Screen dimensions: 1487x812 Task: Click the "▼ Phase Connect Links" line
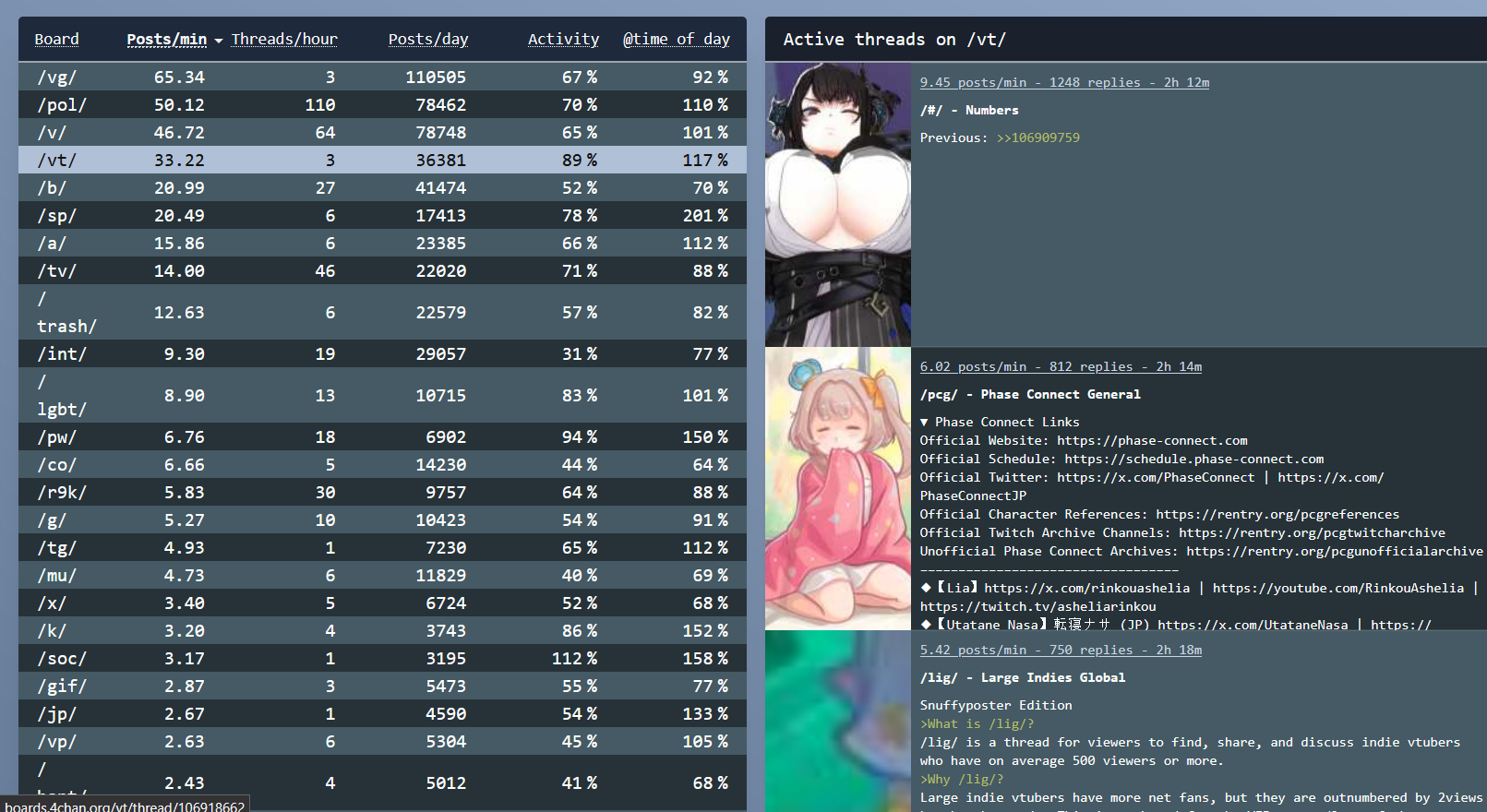[x=1000, y=422]
